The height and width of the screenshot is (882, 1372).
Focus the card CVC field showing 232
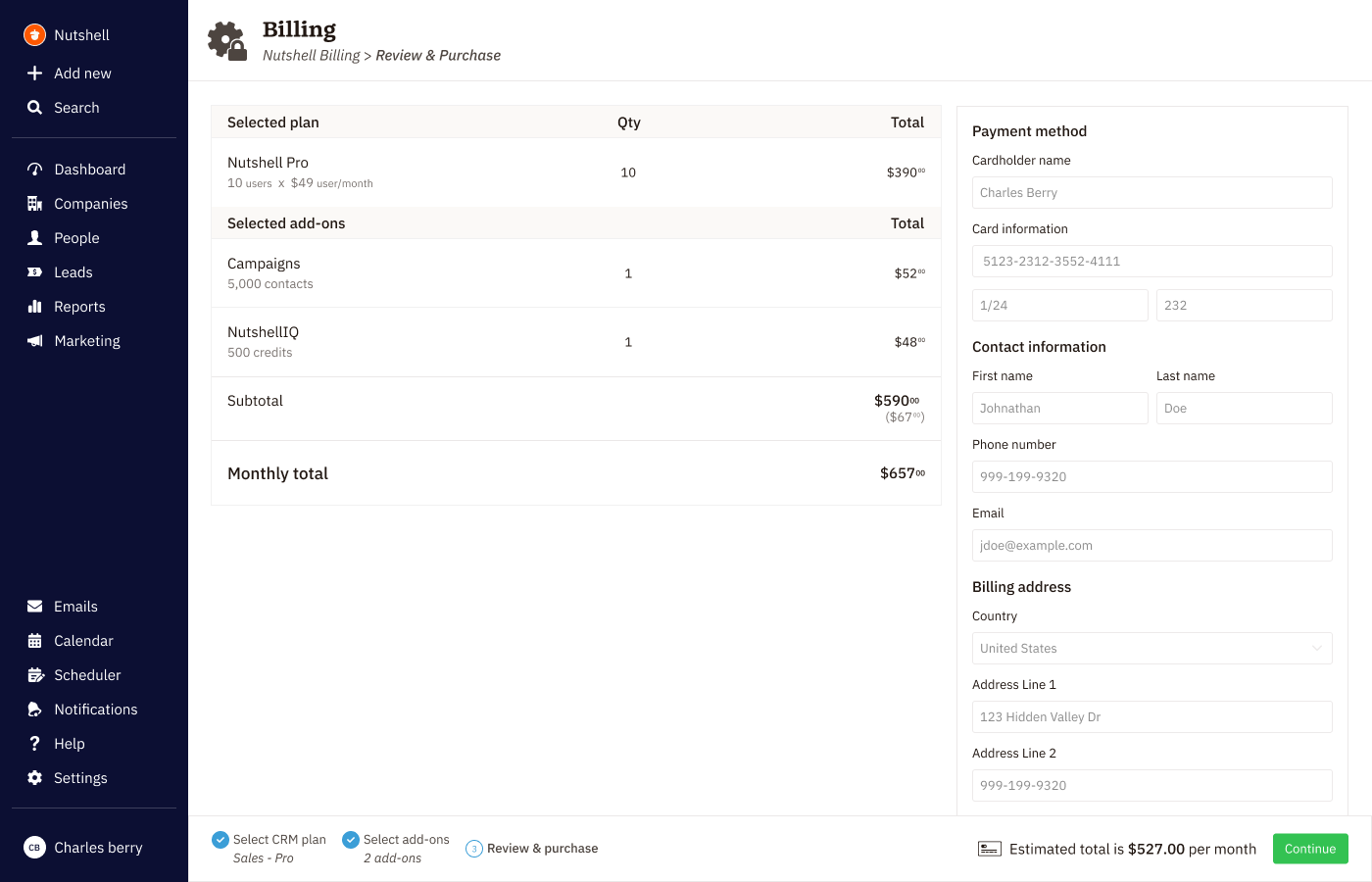[1245, 306]
